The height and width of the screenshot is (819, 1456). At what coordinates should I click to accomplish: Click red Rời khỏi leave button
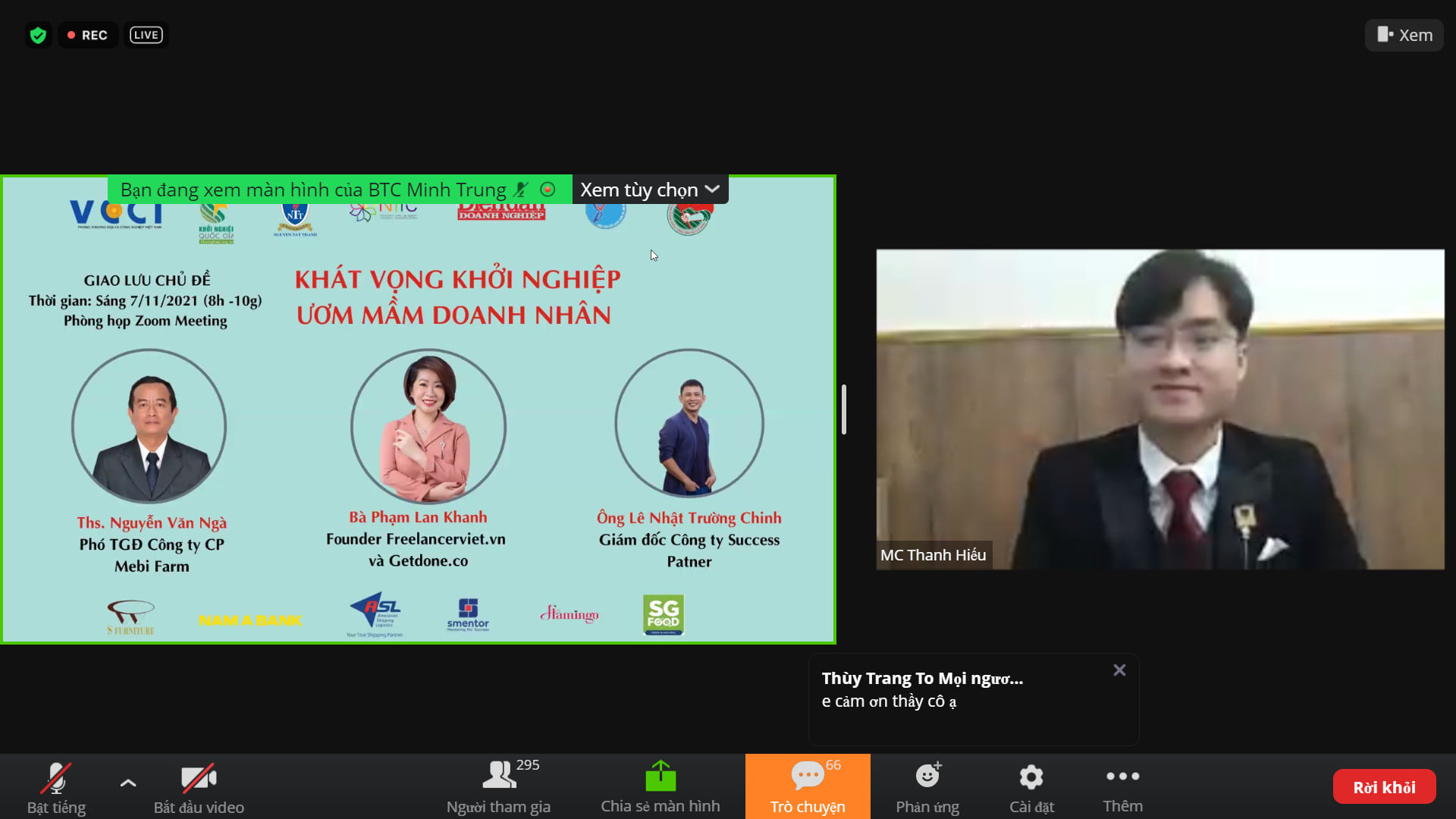click(x=1384, y=787)
